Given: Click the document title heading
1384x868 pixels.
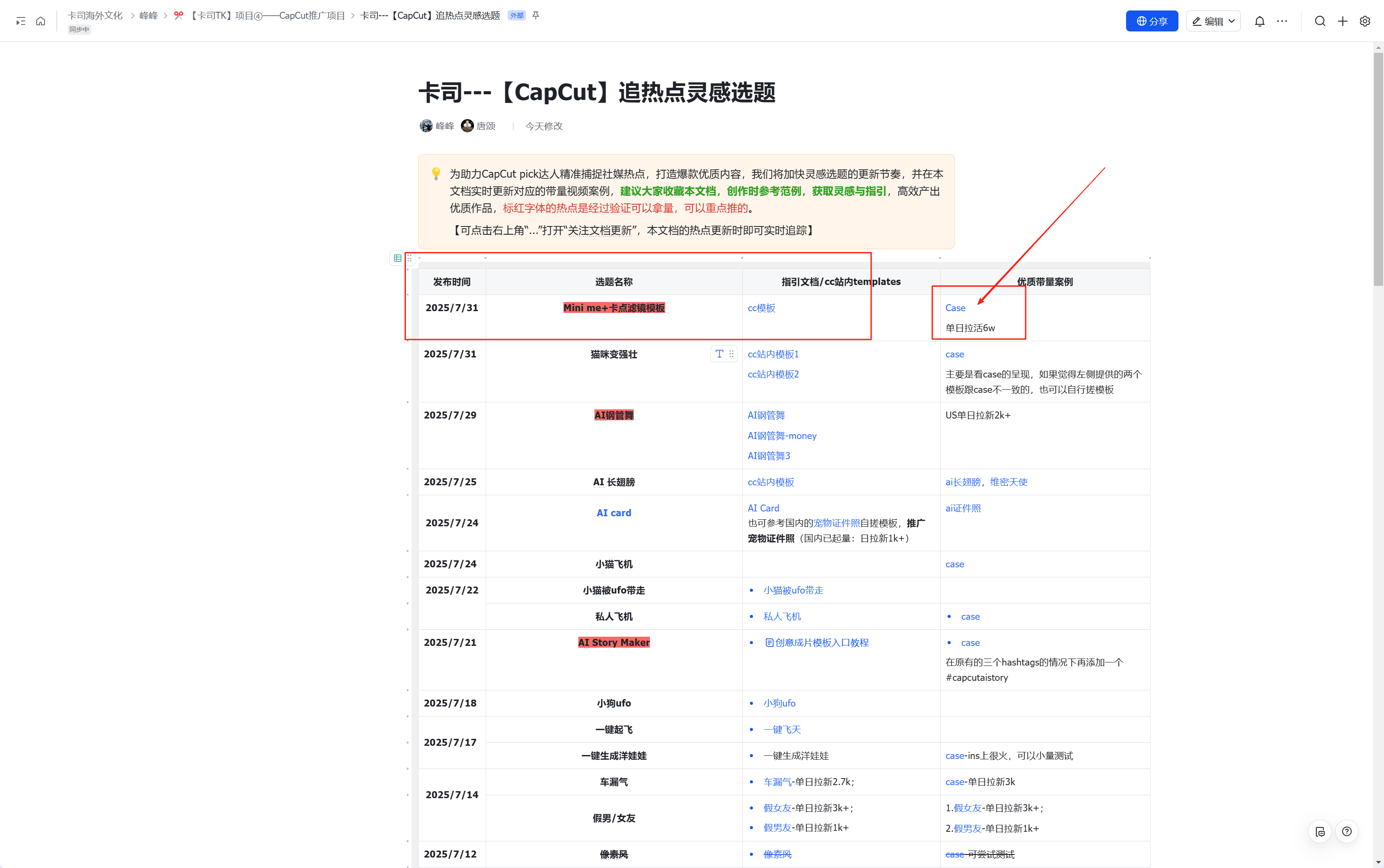Looking at the screenshot, I should point(597,93).
